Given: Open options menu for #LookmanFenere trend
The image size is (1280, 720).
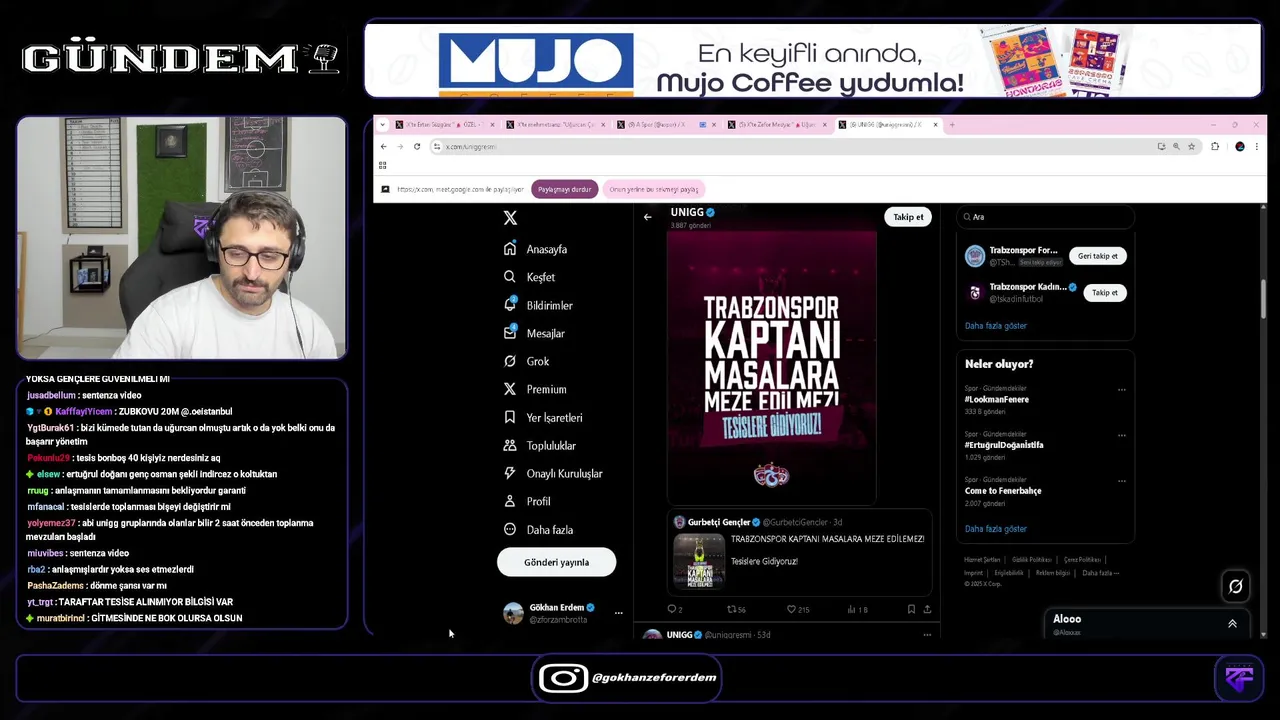Looking at the screenshot, I should pyautogui.click(x=1121, y=390).
